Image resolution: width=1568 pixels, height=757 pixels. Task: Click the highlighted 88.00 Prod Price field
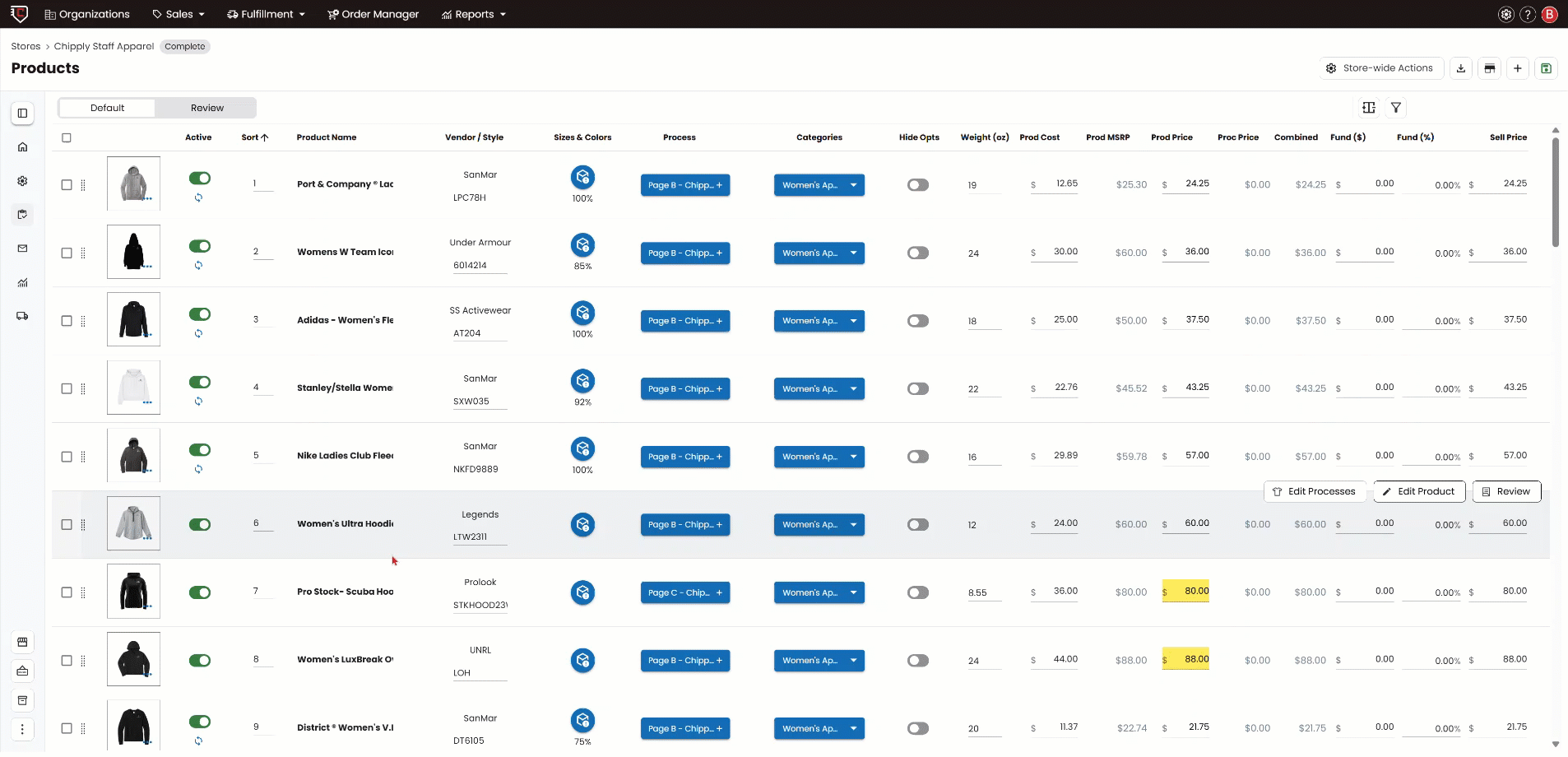pyautogui.click(x=1185, y=660)
